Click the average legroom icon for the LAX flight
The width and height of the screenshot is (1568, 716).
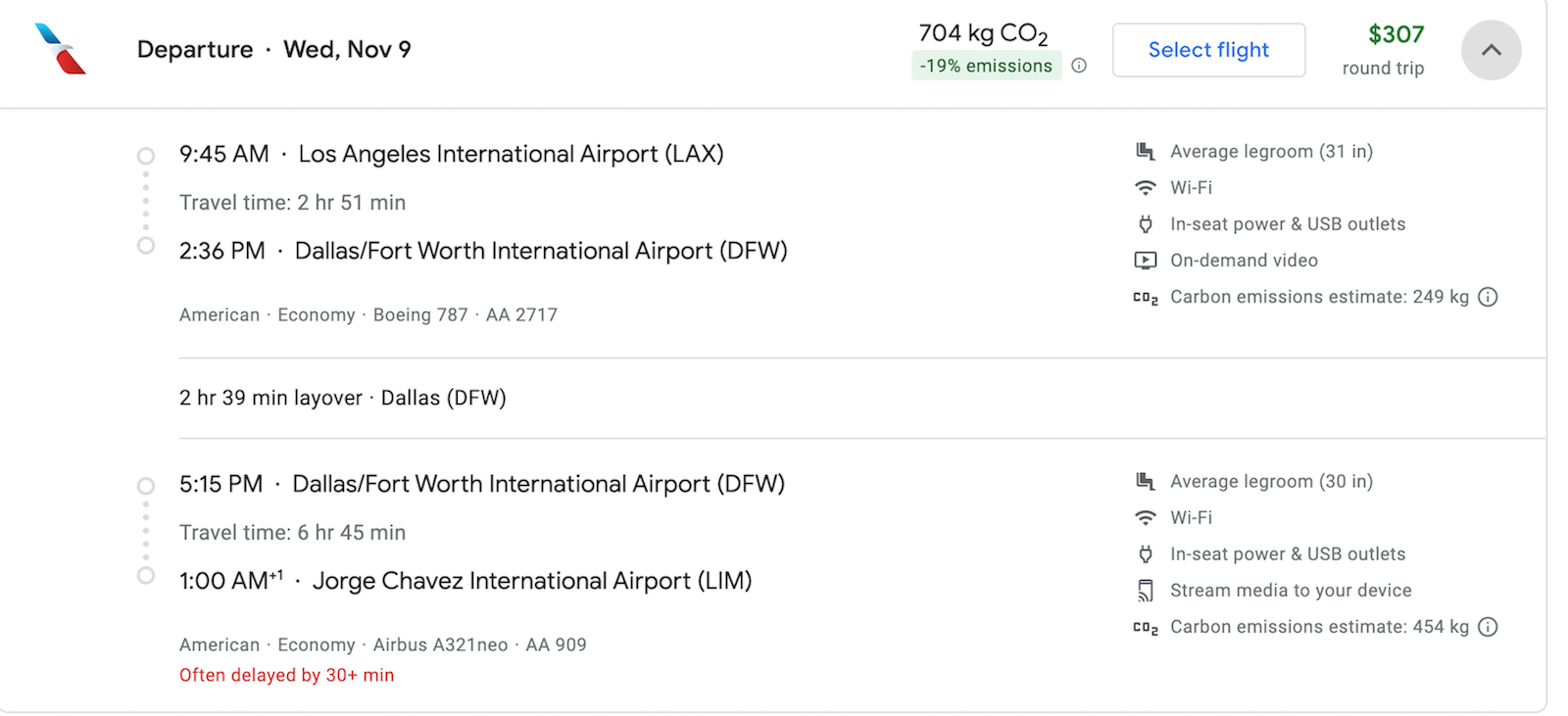pyautogui.click(x=1145, y=150)
